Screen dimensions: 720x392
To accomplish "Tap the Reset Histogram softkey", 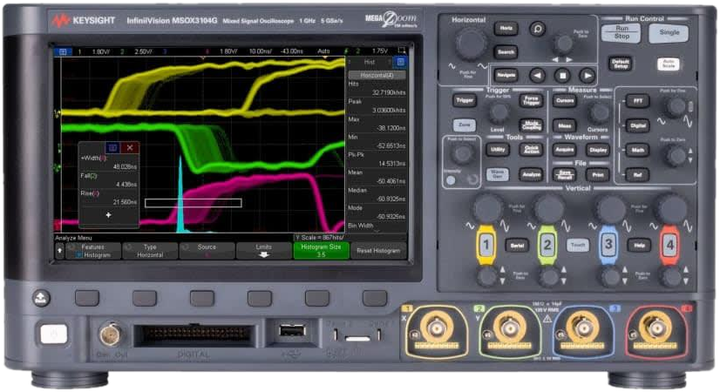I will (x=378, y=251).
